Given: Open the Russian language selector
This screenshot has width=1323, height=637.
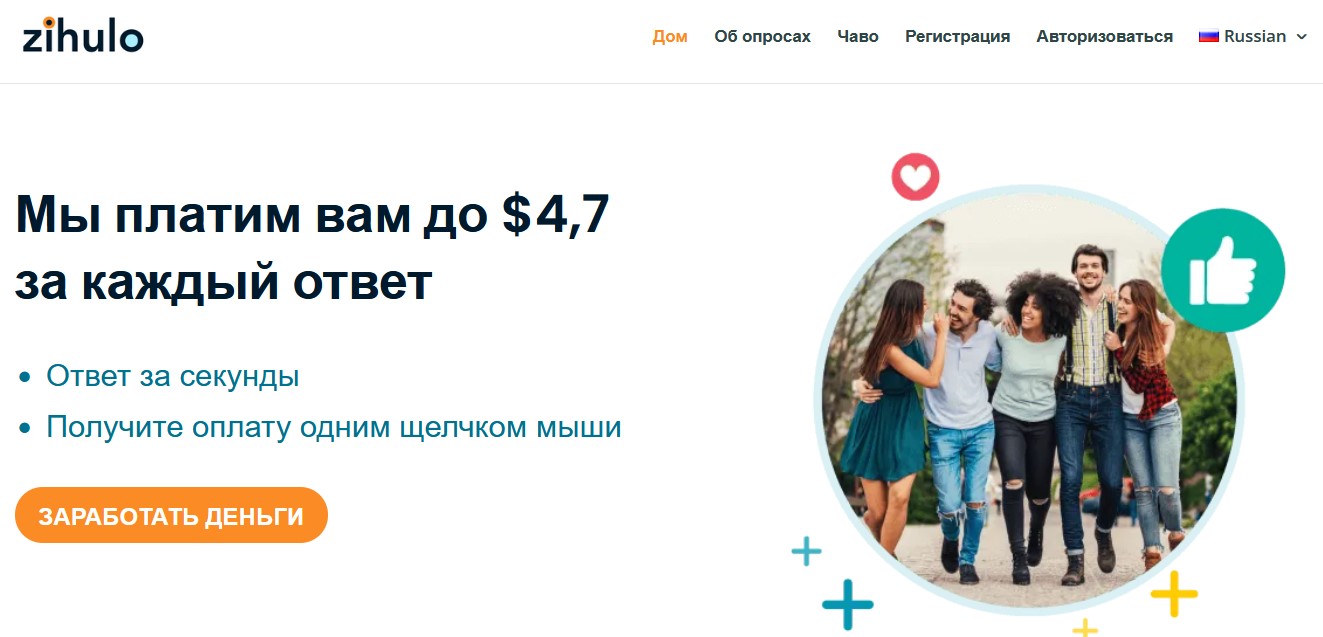Looking at the screenshot, I should tap(1253, 36).
